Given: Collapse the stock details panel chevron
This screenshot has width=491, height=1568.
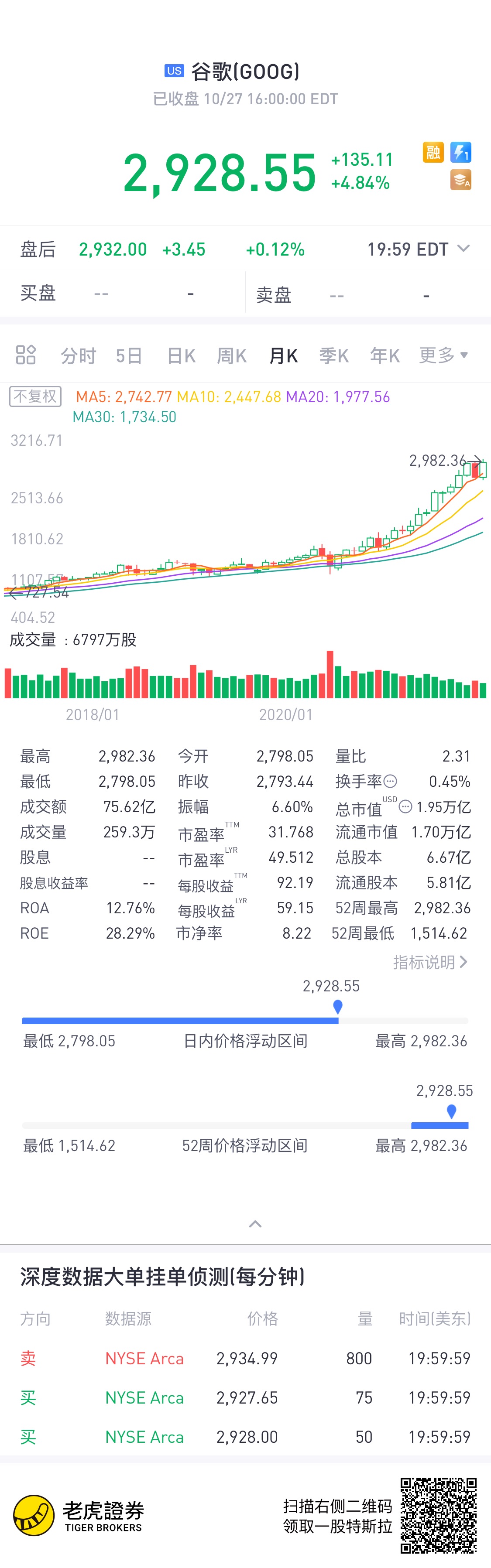Looking at the screenshot, I should pos(255,1223).
